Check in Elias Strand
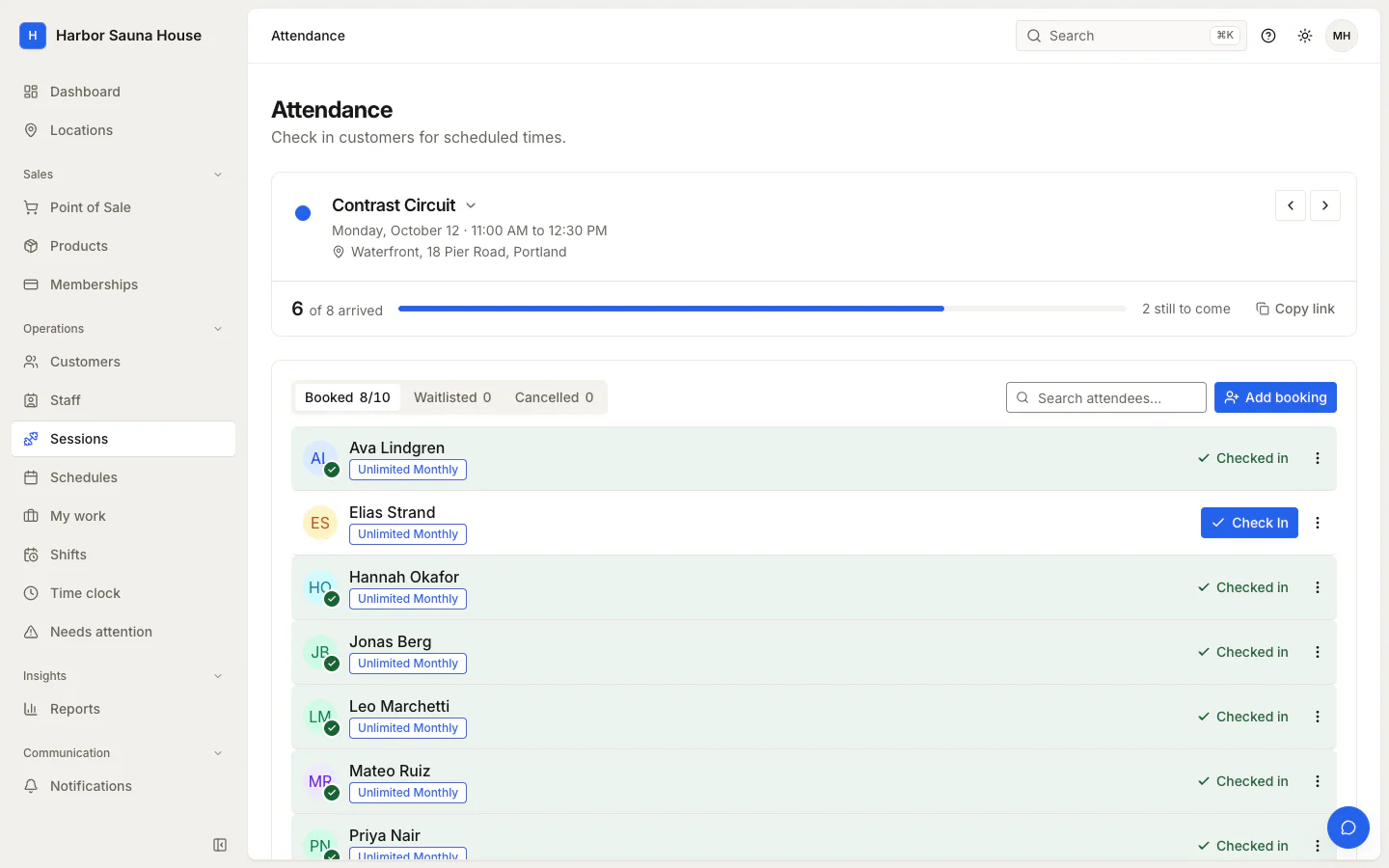 point(1249,523)
